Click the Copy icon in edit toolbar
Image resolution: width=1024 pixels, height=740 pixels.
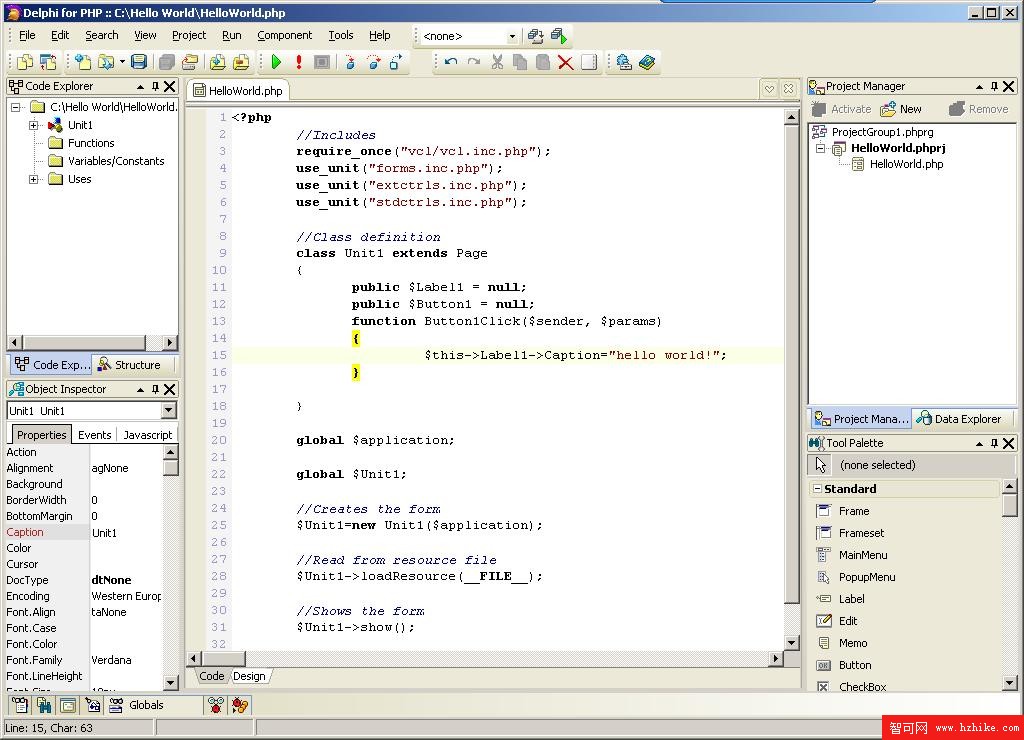pyautogui.click(x=520, y=62)
